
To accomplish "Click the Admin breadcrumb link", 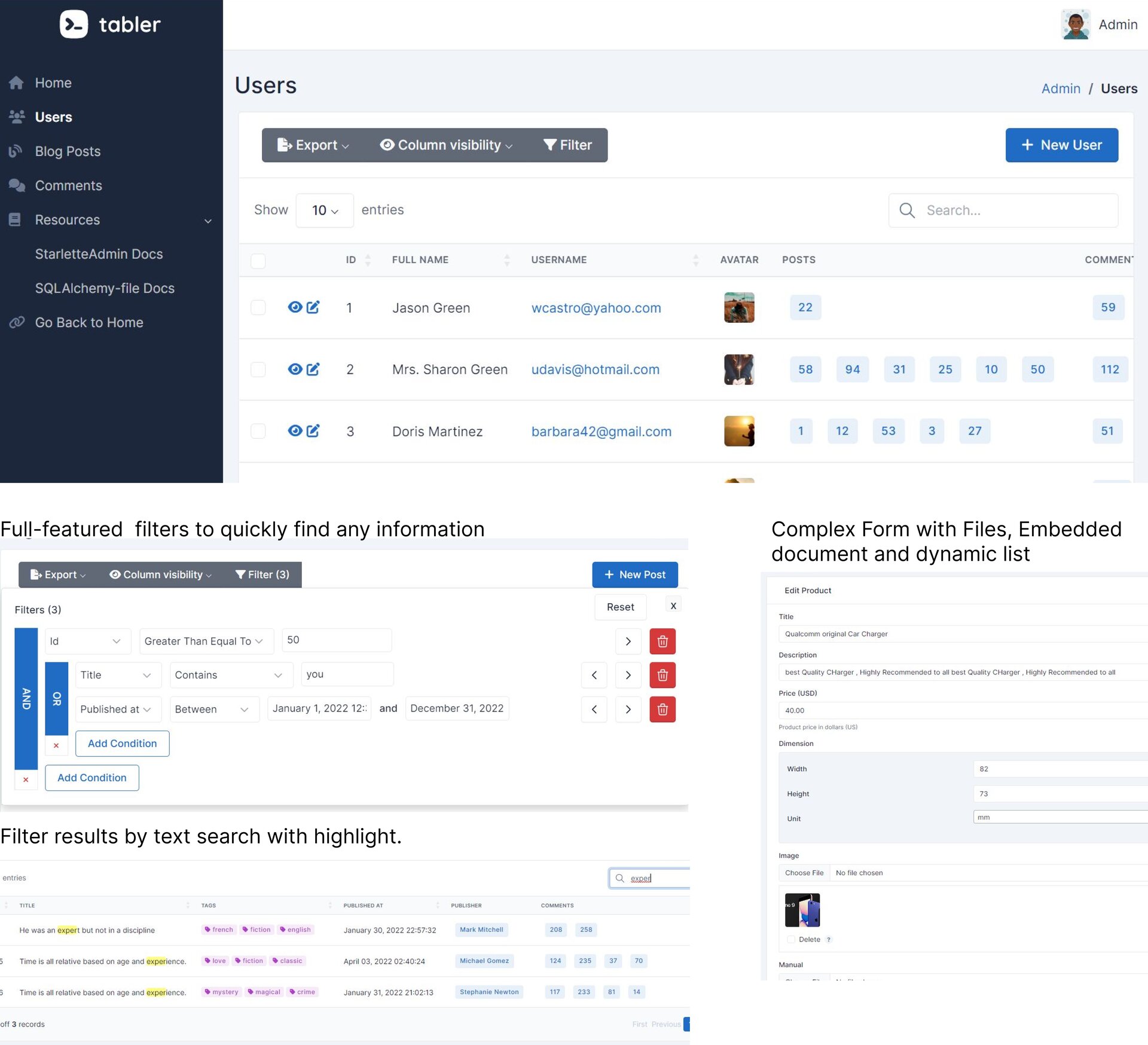I will [x=1061, y=88].
